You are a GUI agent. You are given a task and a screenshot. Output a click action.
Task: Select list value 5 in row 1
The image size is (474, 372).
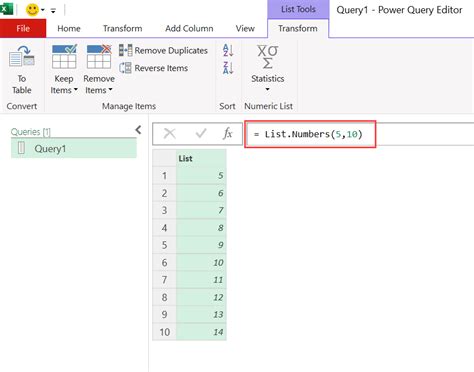(x=201, y=176)
